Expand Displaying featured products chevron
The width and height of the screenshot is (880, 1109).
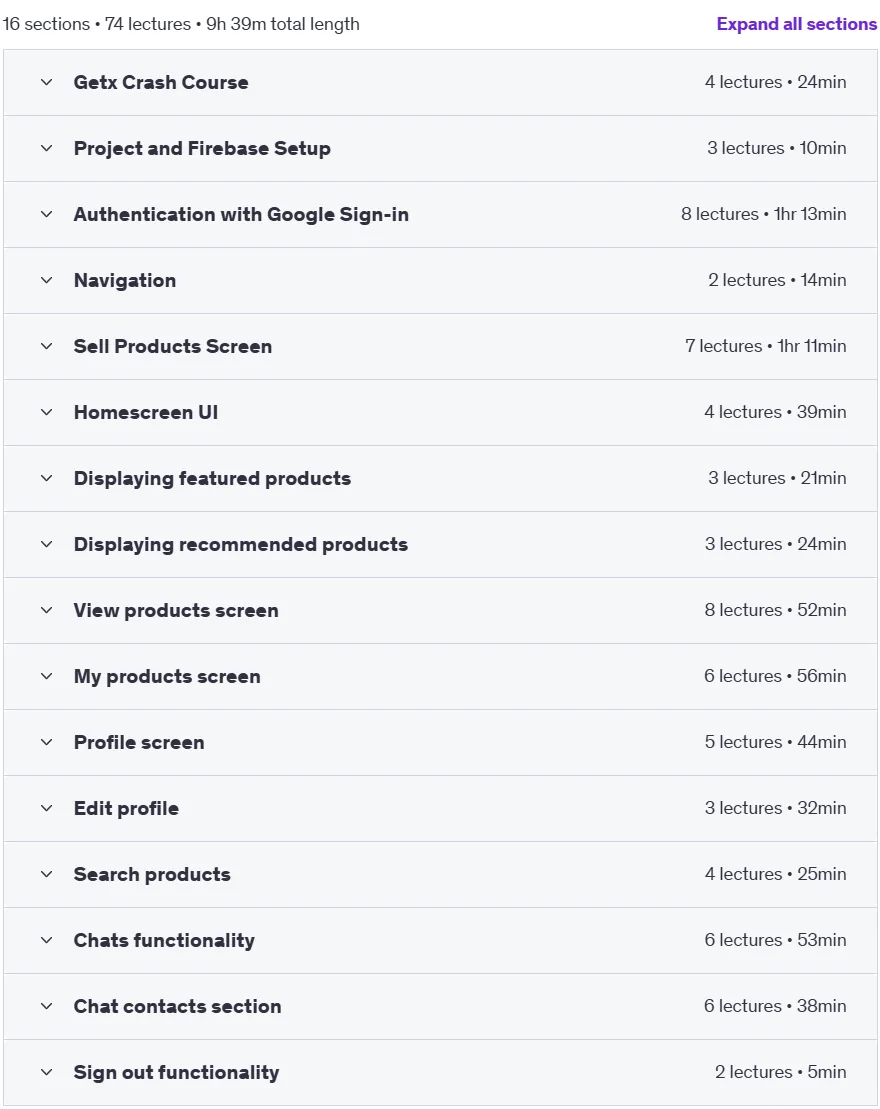pos(47,478)
